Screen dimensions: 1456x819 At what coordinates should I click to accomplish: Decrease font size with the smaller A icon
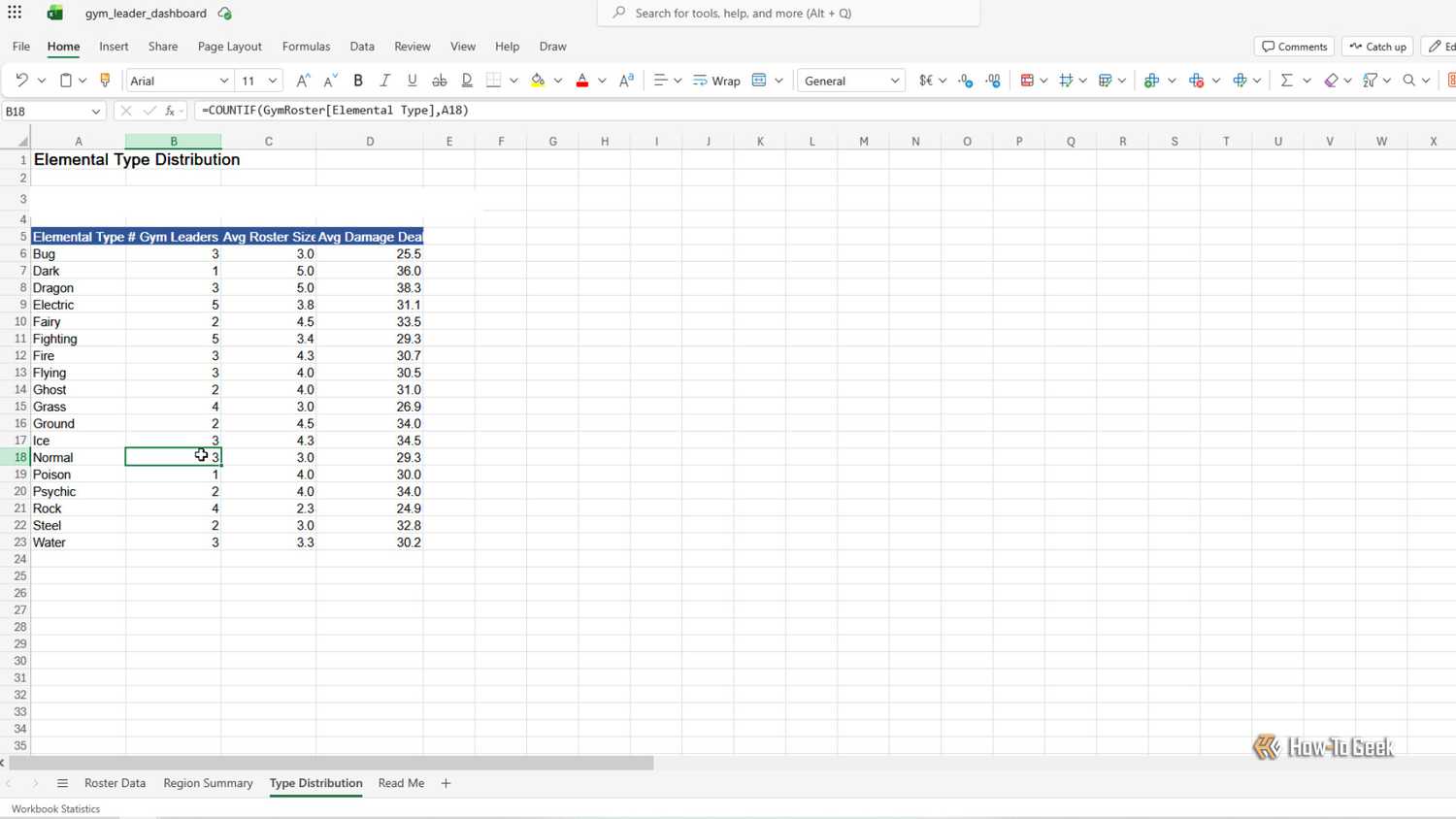pyautogui.click(x=330, y=81)
